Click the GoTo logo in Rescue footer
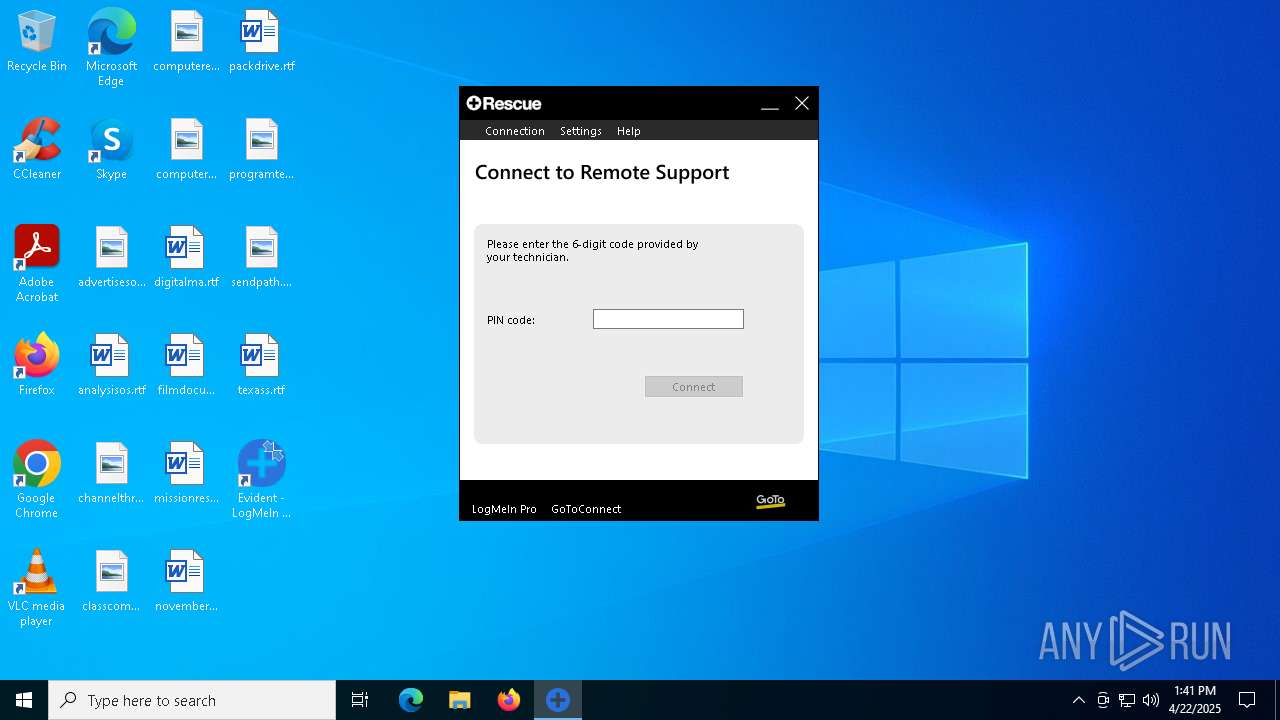1280x720 pixels. click(x=770, y=501)
